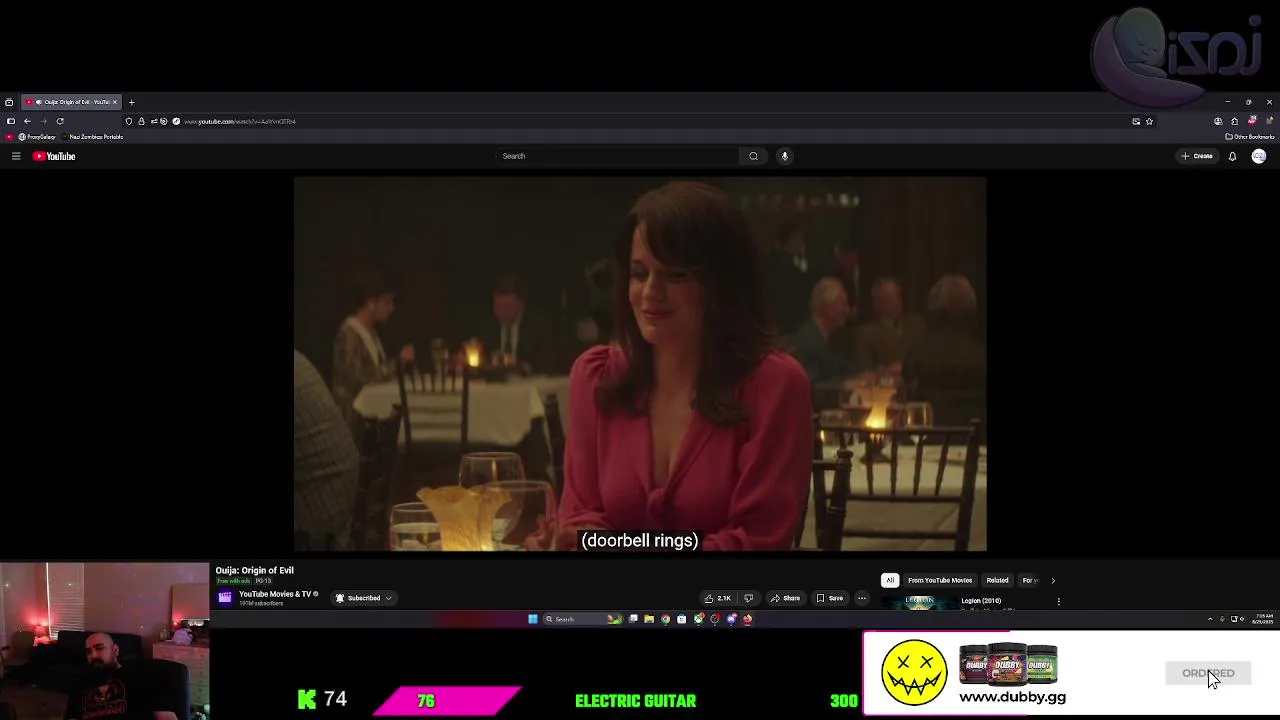Open a new browser tab
Screen dimensions: 1280x720
tap(131, 102)
